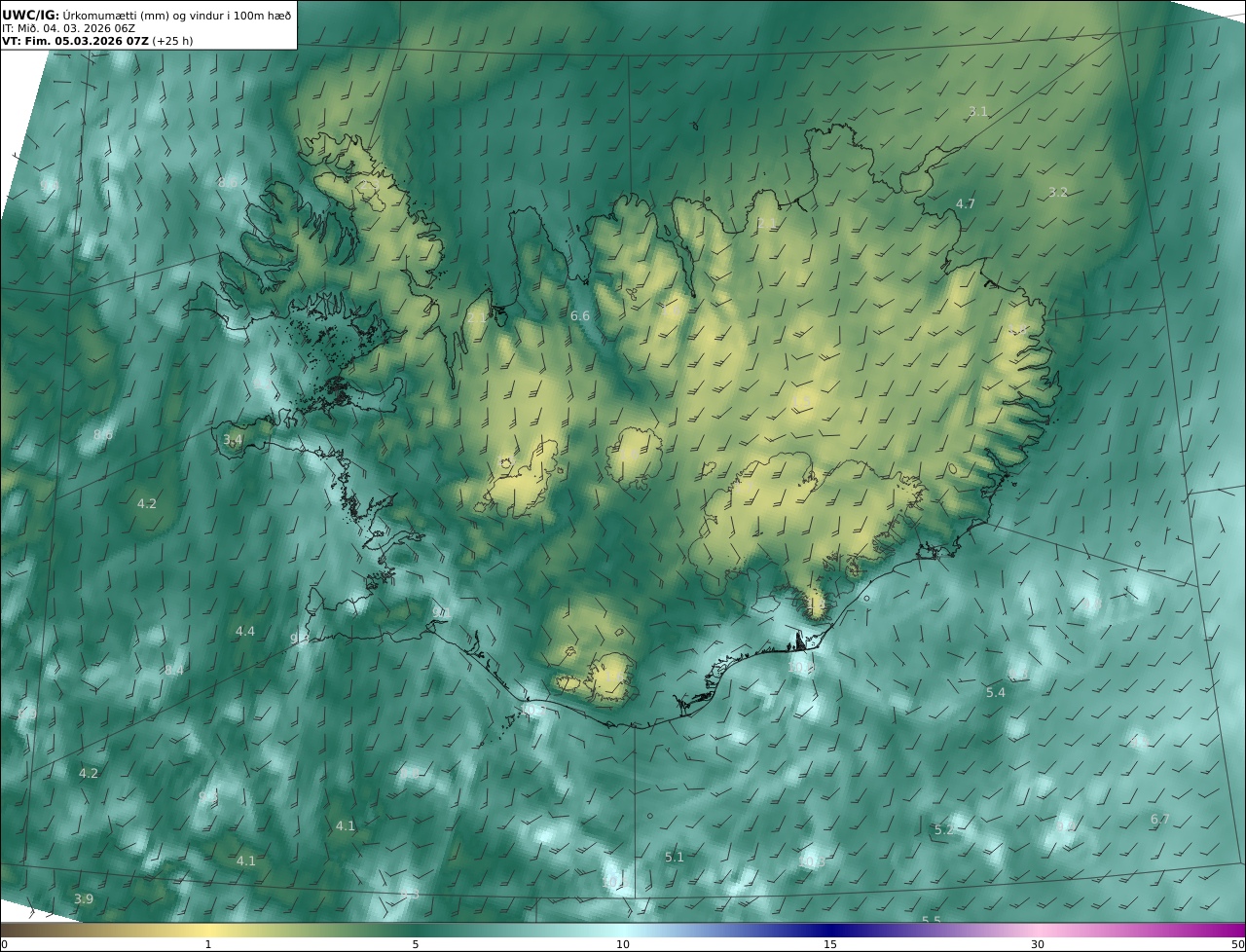Click the "30" tick on the color scale
The height and width of the screenshot is (952, 1246).
(x=1038, y=944)
